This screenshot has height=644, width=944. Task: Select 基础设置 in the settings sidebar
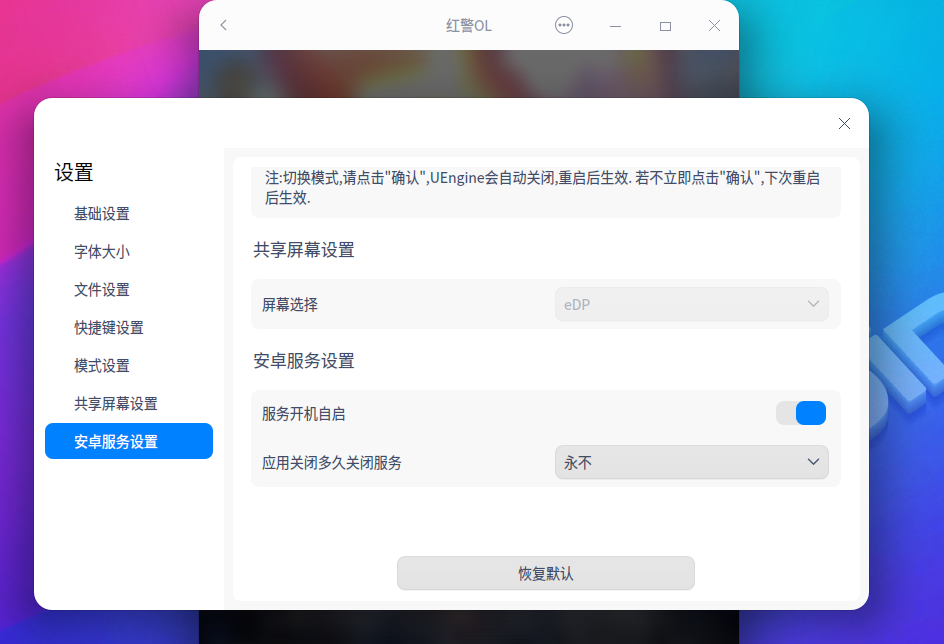coord(101,213)
